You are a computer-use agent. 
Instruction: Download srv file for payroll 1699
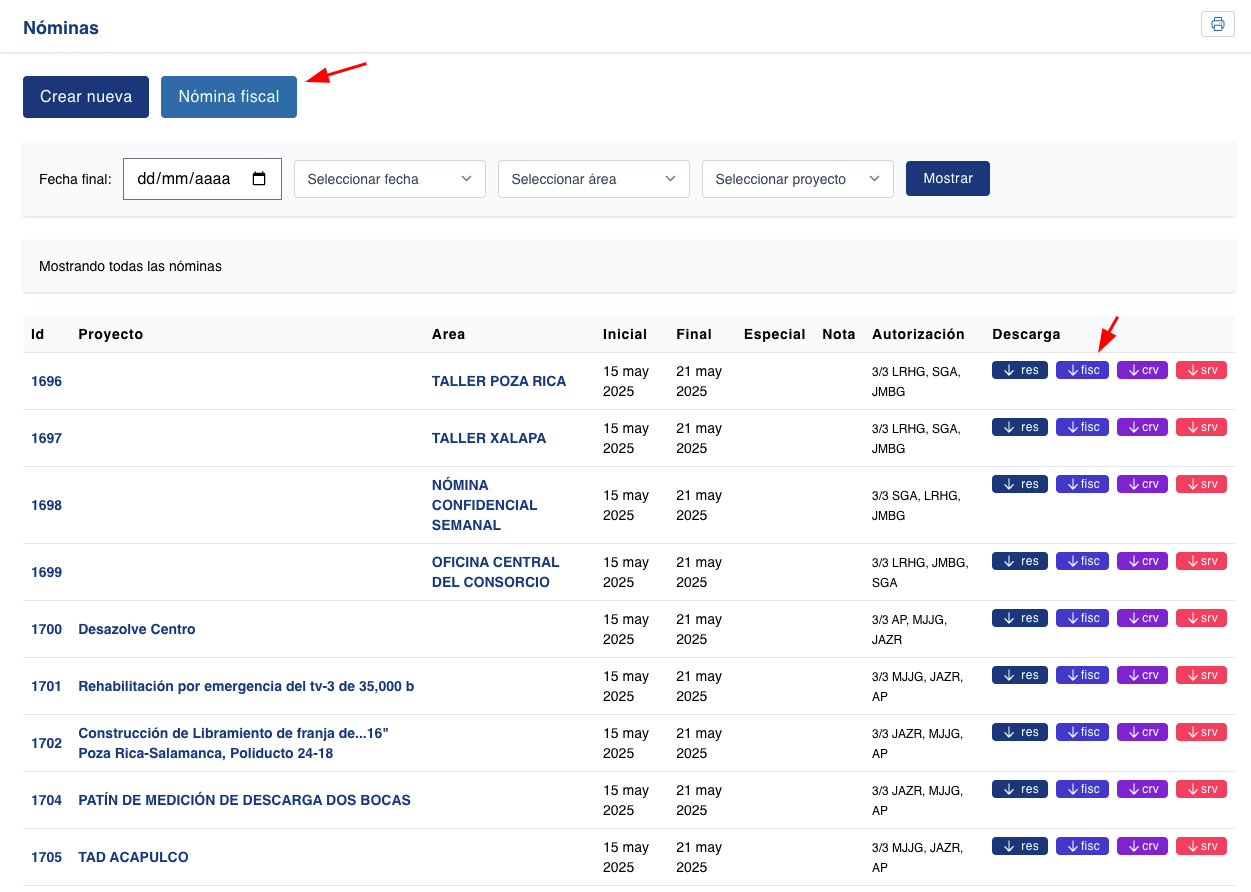pos(1201,561)
